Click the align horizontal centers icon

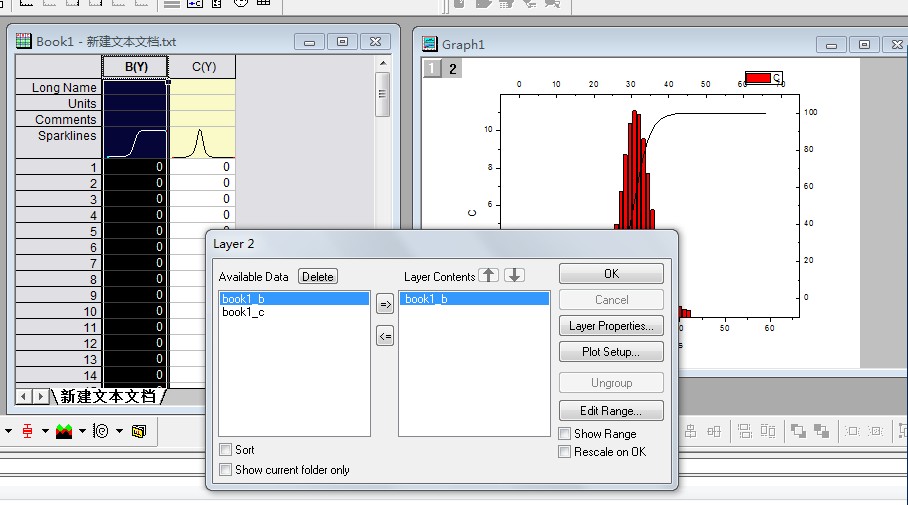714,431
